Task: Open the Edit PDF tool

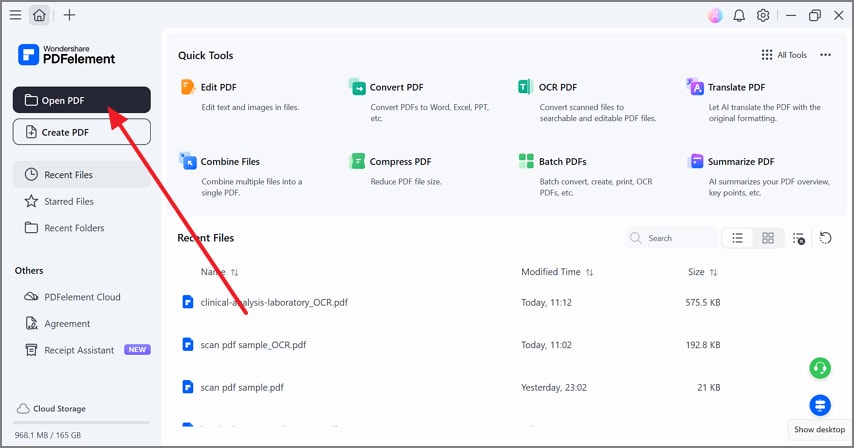Action: click(218, 88)
